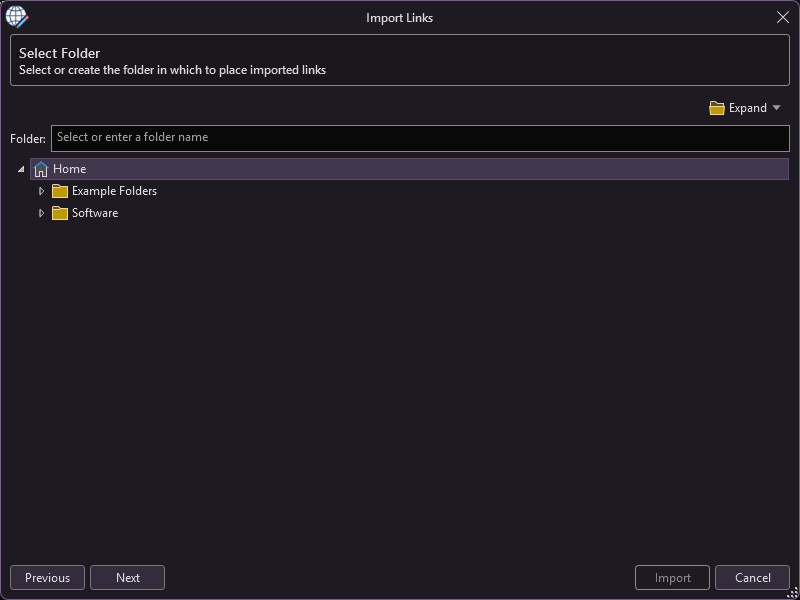
Task: Click the Software folder icon
Action: 60,213
